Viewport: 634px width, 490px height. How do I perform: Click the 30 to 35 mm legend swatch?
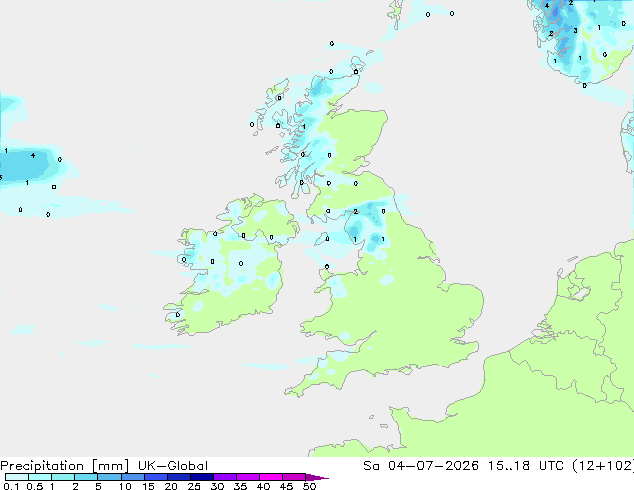pyautogui.click(x=224, y=477)
